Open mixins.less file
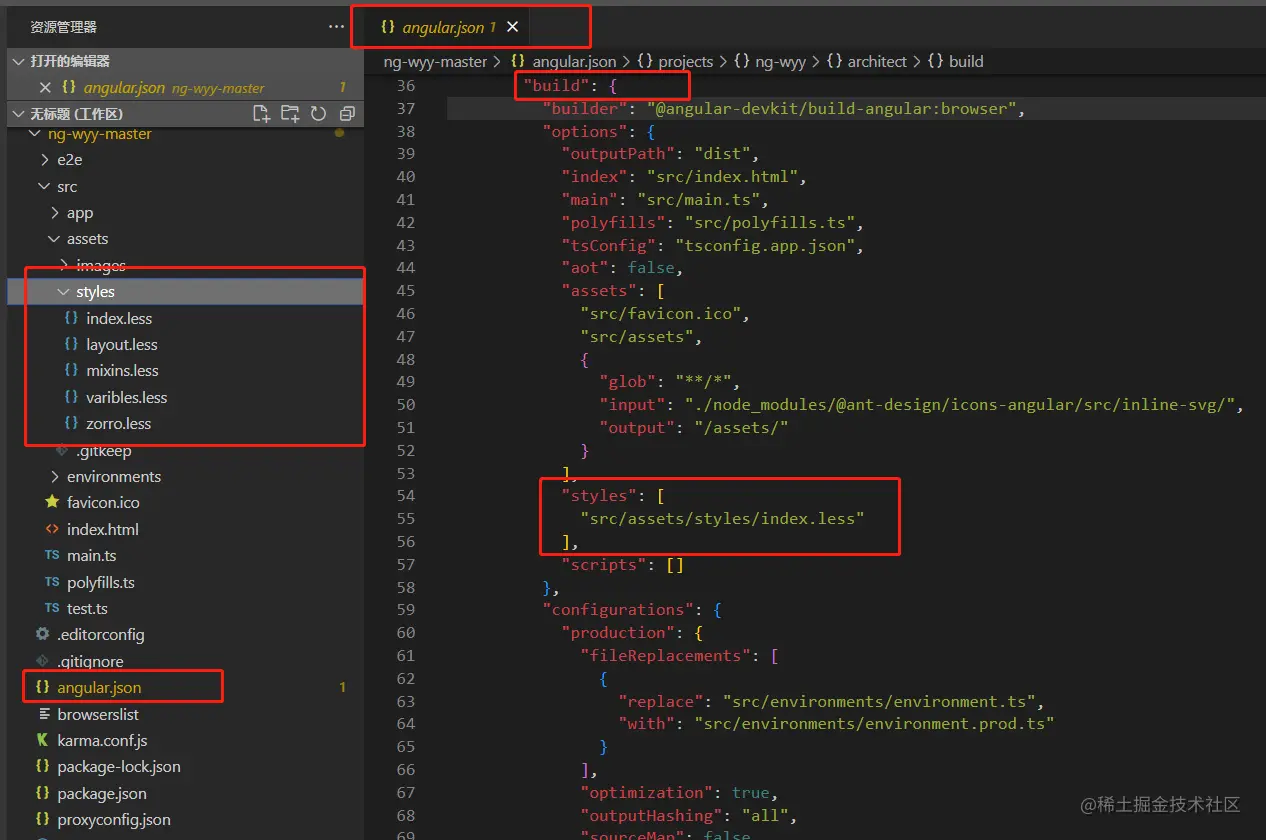This screenshot has width=1266, height=840. [122, 371]
